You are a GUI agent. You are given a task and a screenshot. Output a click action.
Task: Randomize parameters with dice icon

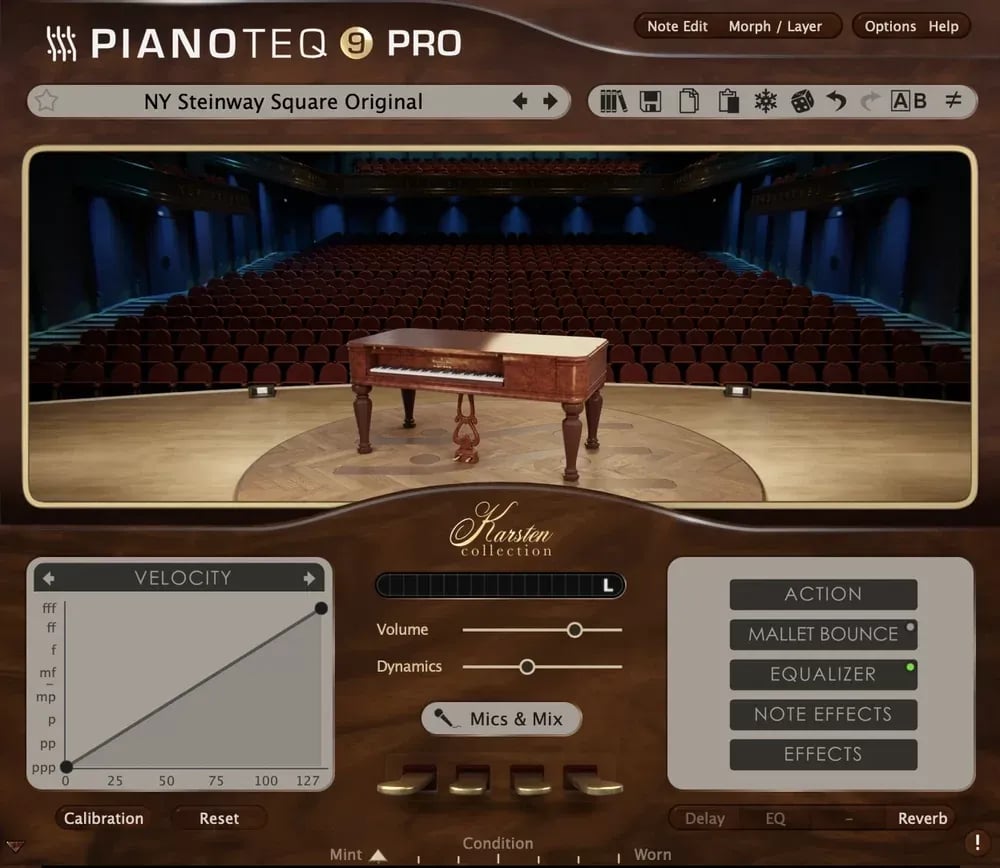pyautogui.click(x=802, y=101)
